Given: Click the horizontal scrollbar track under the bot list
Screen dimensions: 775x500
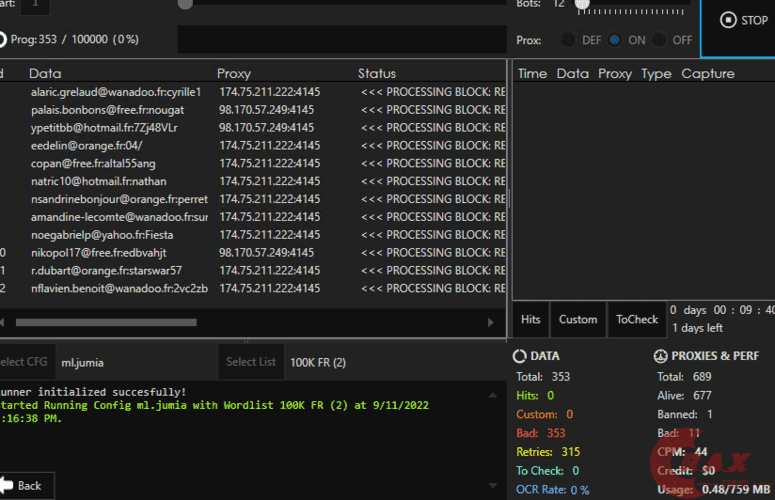Looking at the screenshot, I should point(300,322).
